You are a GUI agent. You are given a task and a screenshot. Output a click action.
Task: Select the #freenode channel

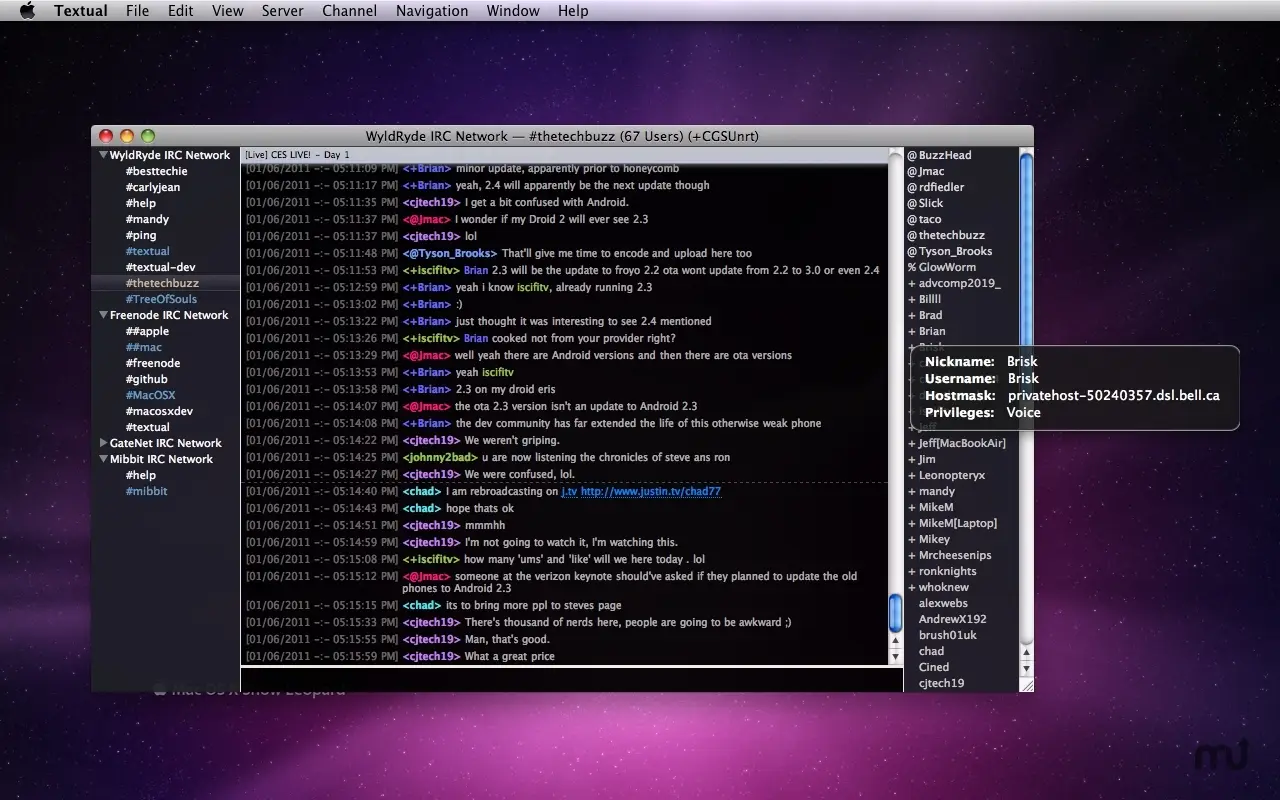pos(153,363)
